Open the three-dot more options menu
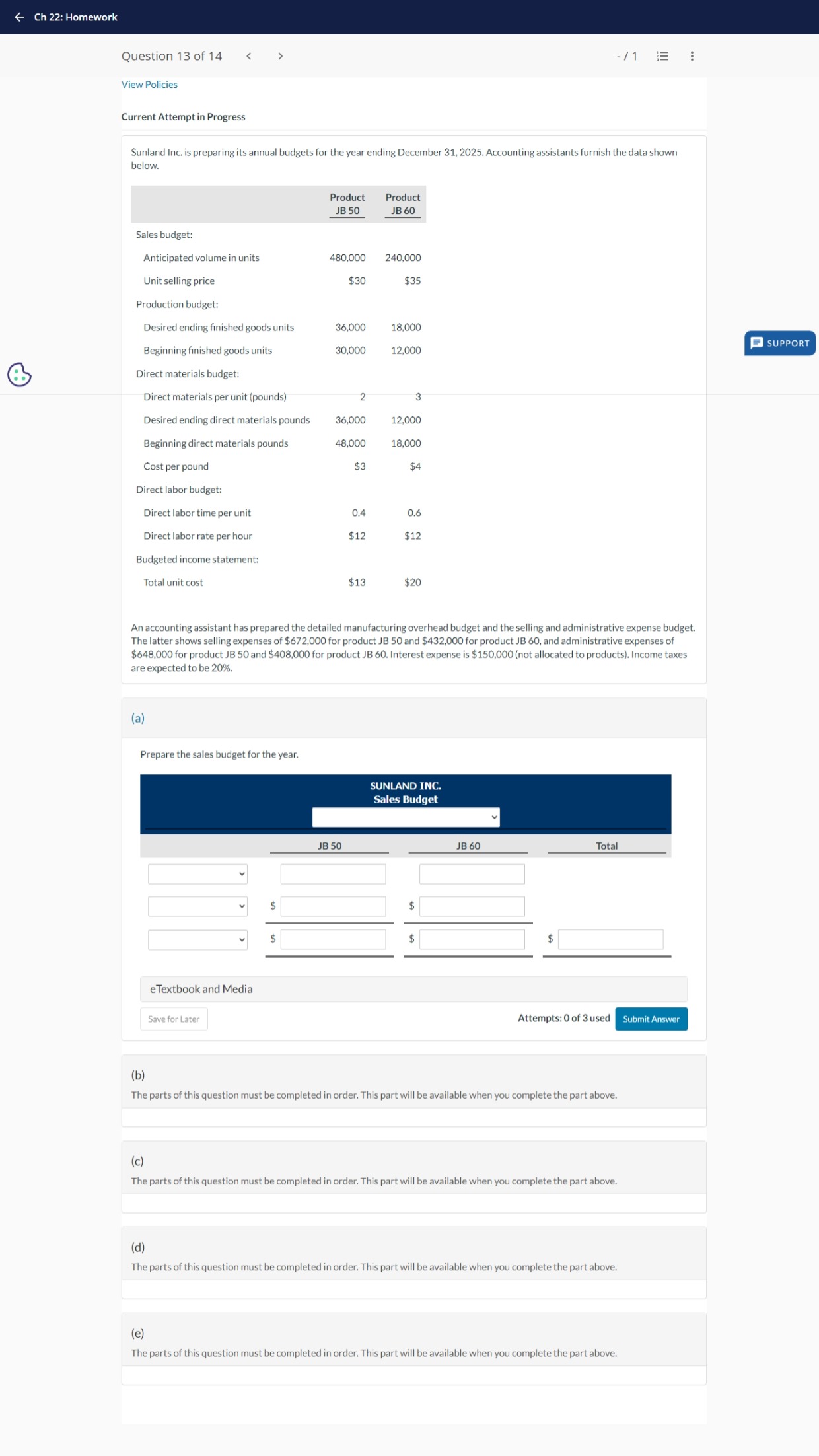This screenshot has width=819, height=1456. pos(692,56)
